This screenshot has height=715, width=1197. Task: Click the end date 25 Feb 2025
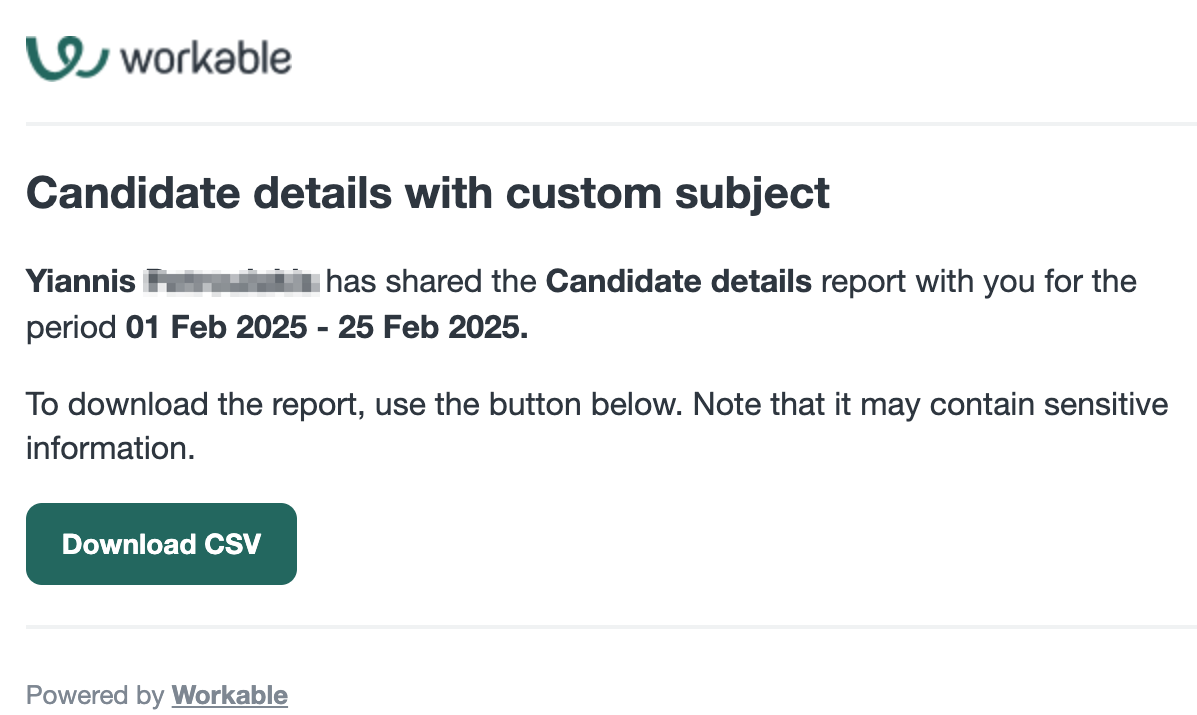tap(433, 327)
